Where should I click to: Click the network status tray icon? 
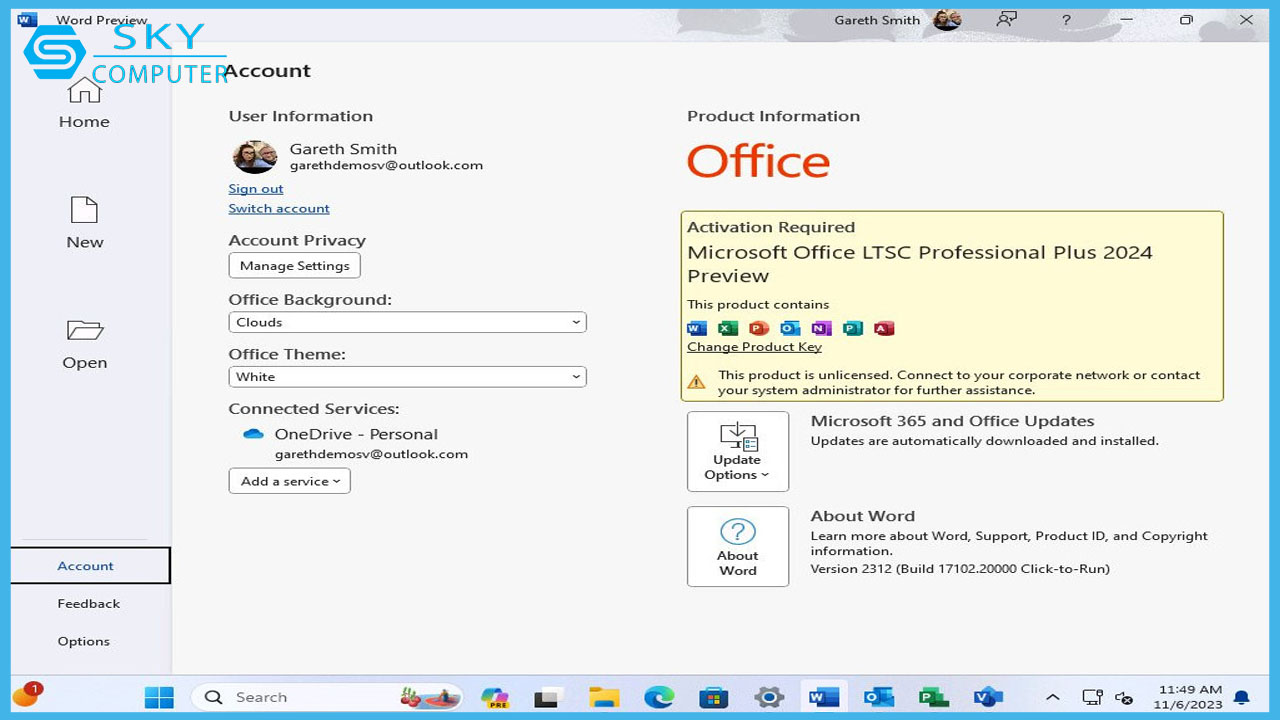click(x=1091, y=697)
